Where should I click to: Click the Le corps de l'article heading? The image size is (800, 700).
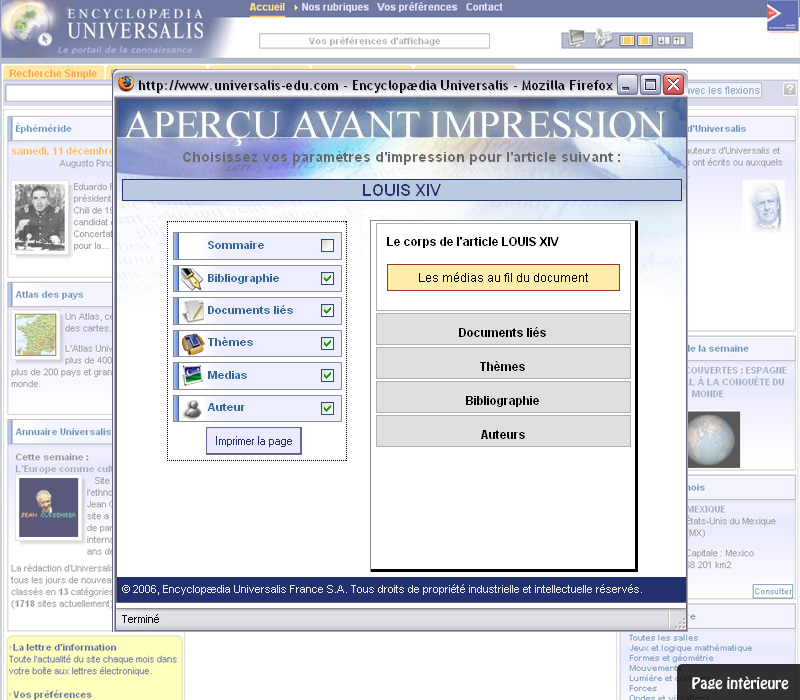pos(472,241)
